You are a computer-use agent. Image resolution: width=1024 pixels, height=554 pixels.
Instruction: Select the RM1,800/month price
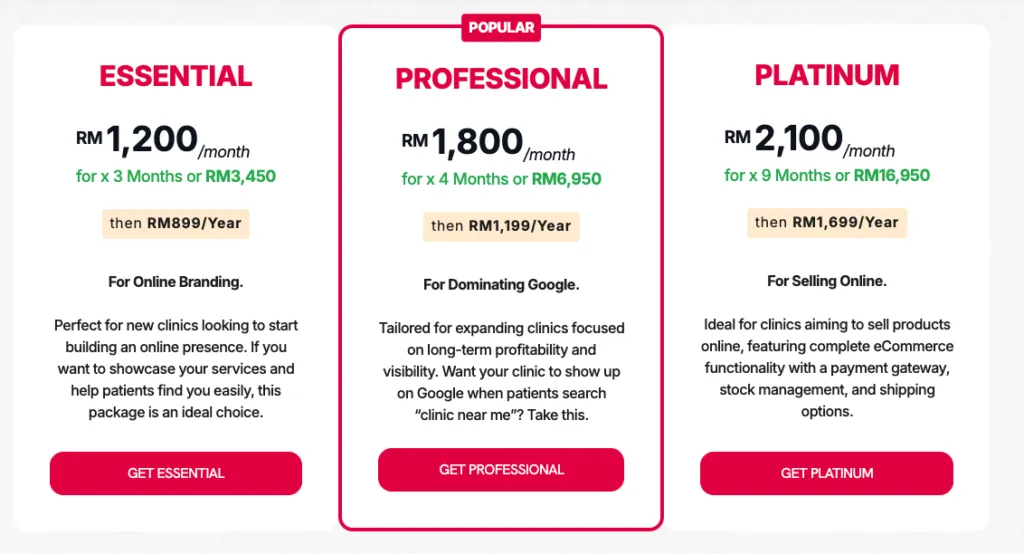488,144
